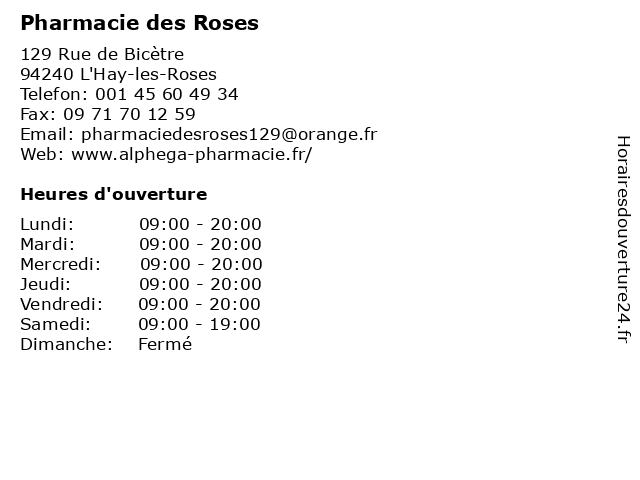Select the Mardi row label
Viewport: 640px width, 480px height.
point(48,244)
